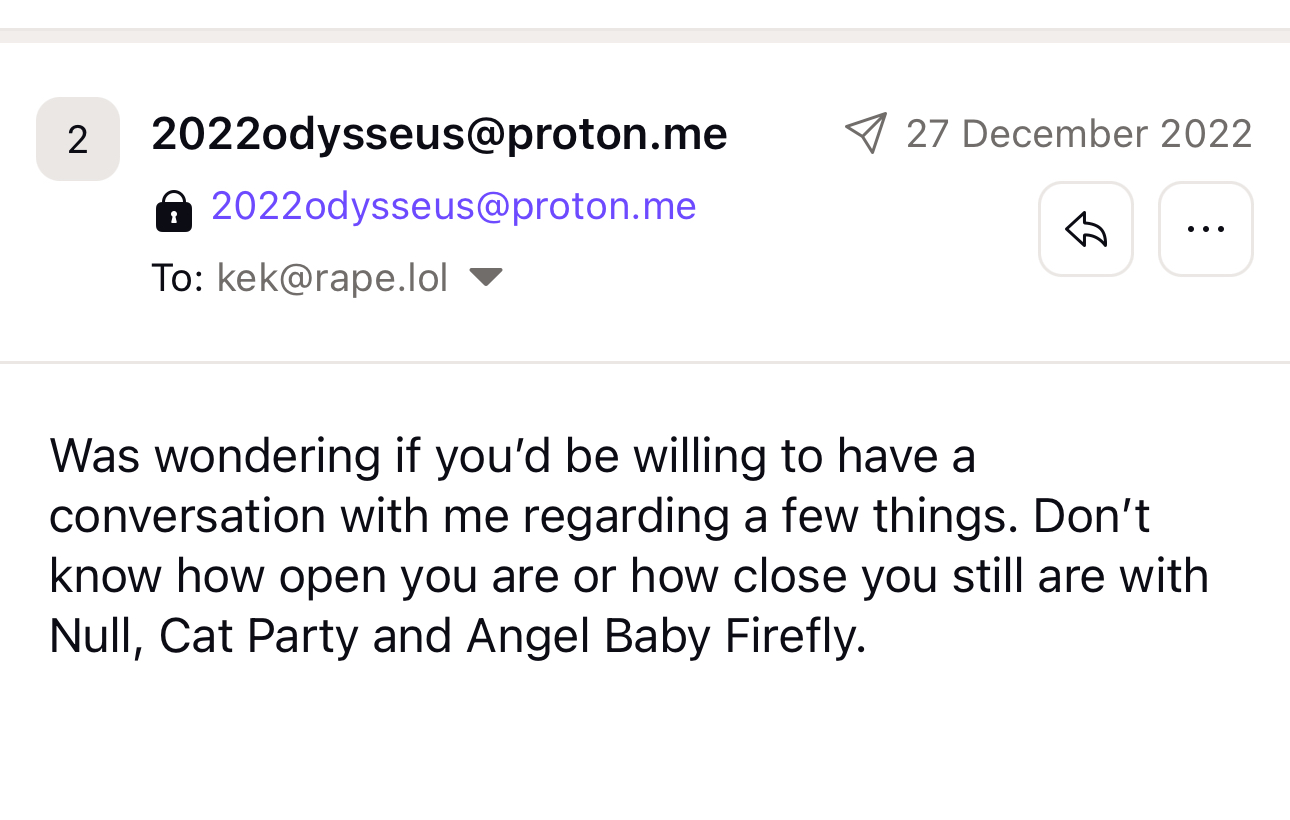Click the sender avatar showing "2"

click(78, 139)
